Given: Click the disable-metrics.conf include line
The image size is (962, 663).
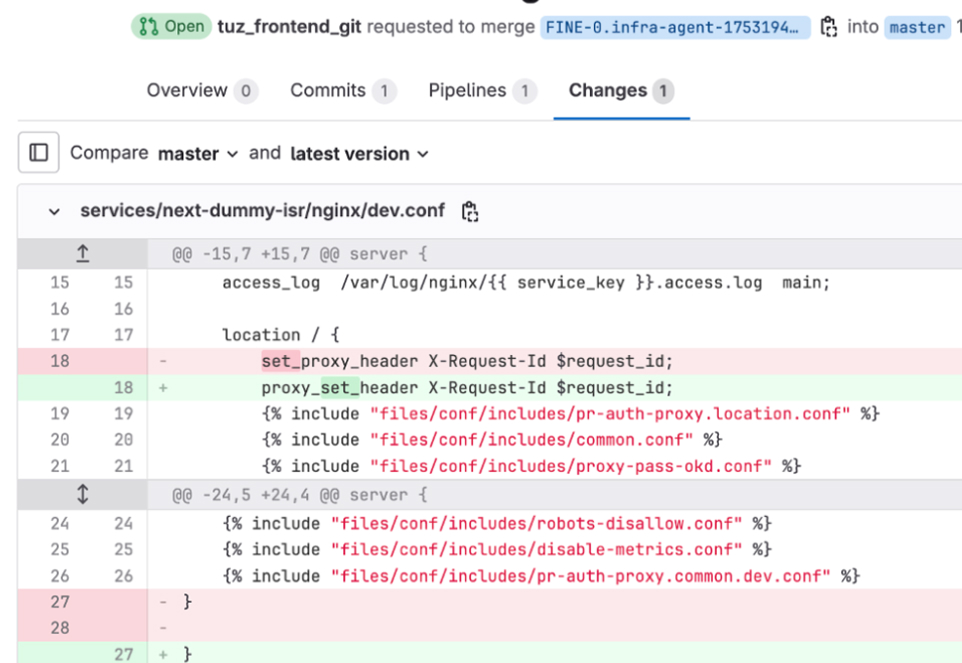Looking at the screenshot, I should click(x=497, y=550).
